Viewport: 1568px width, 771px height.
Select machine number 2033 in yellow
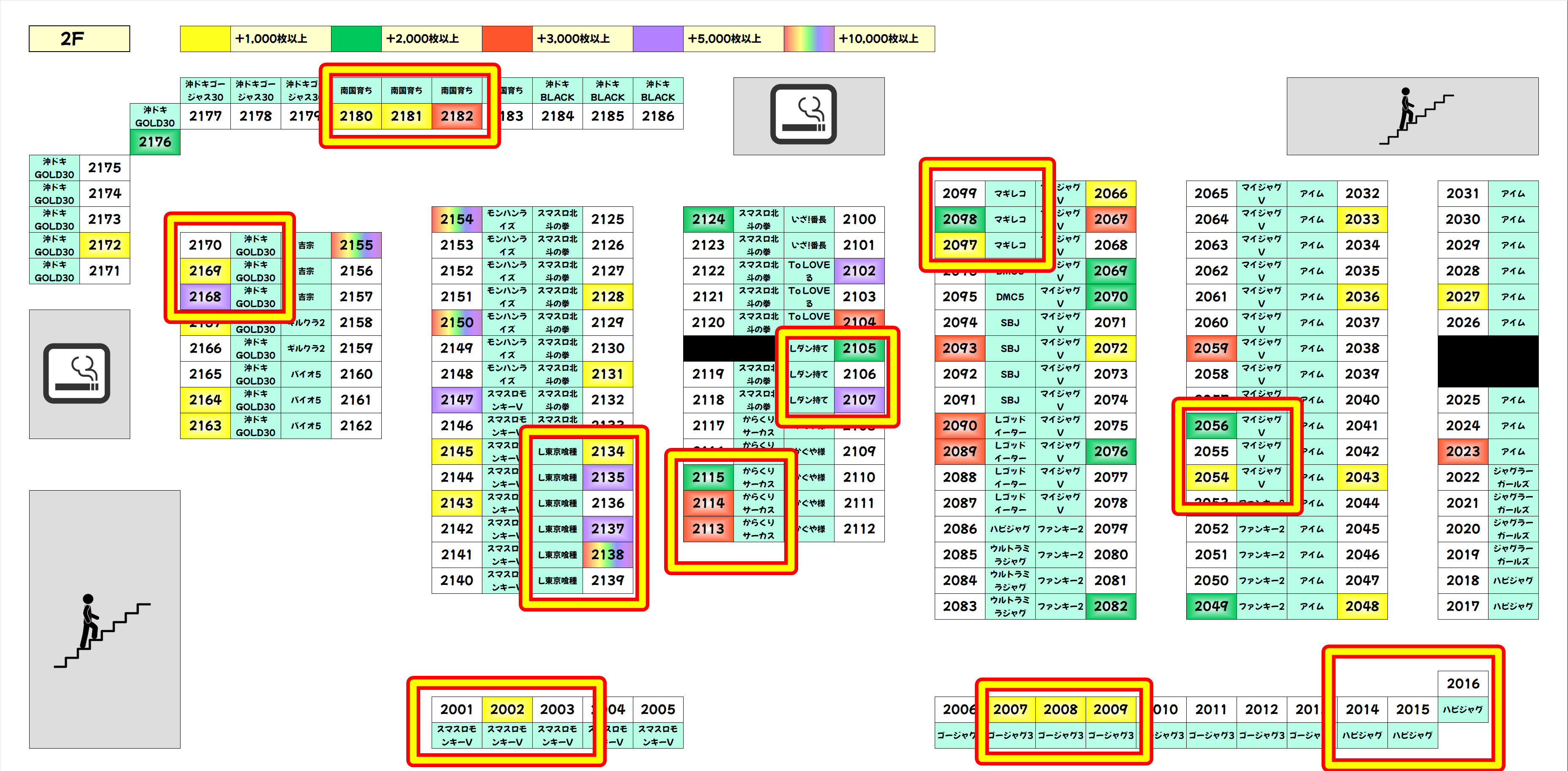coord(1362,219)
